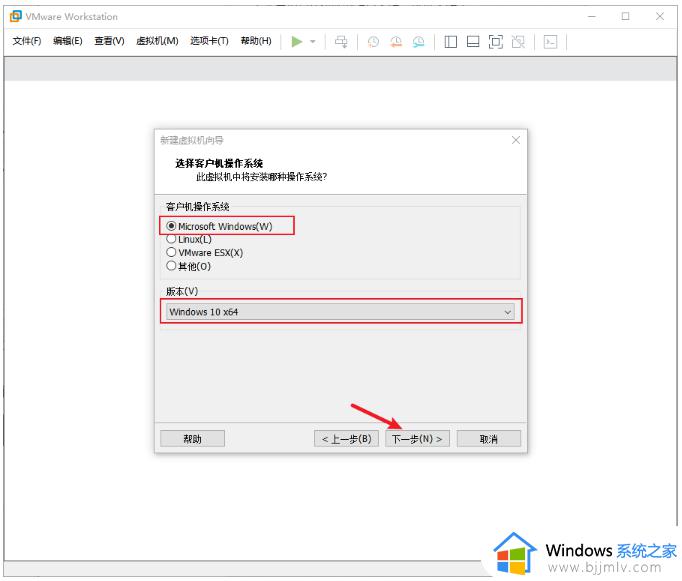Open the Windows 10 x64 version dropdown
682x581 pixels.
click(340, 312)
